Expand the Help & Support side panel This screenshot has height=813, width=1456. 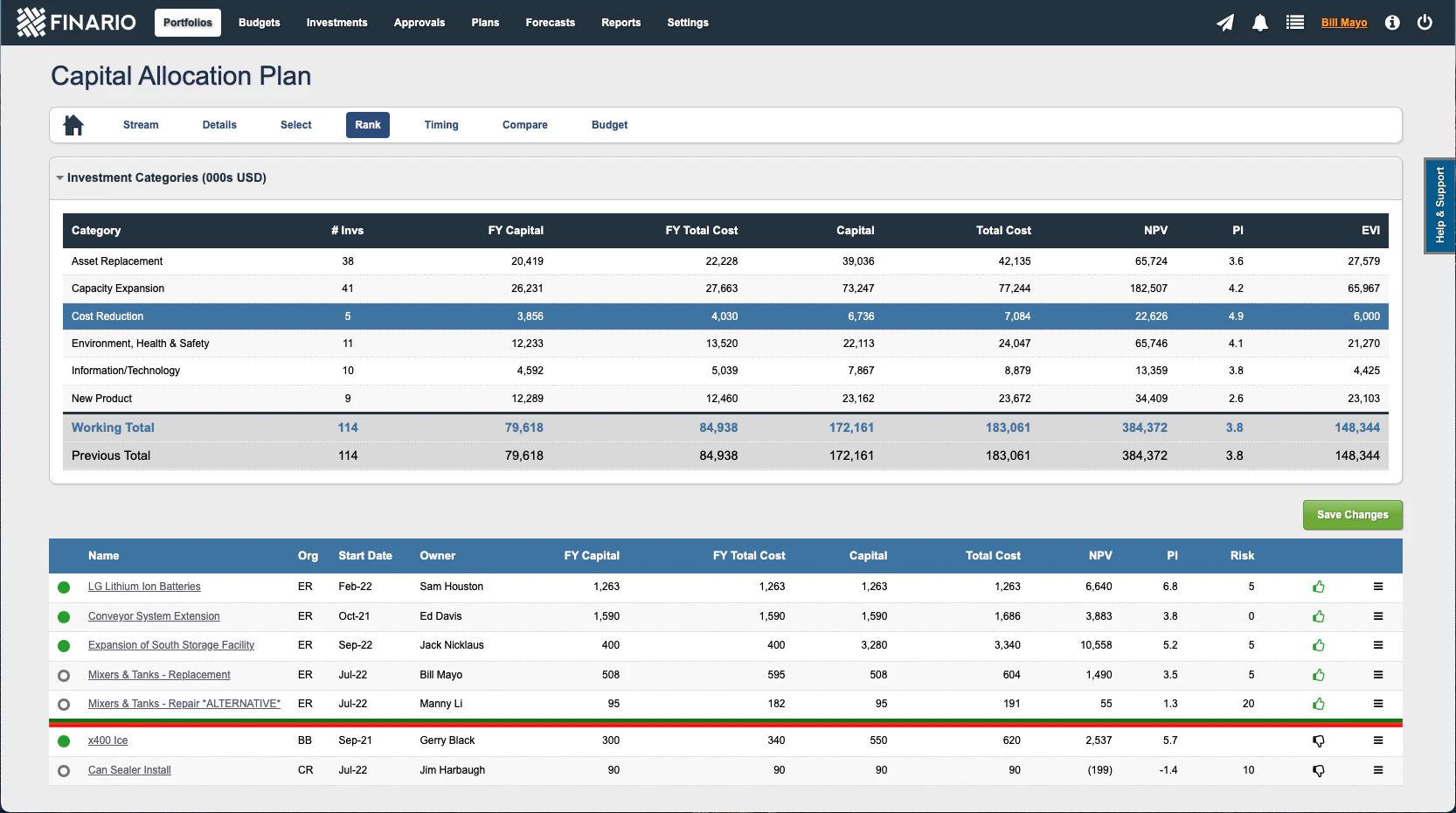point(1440,206)
